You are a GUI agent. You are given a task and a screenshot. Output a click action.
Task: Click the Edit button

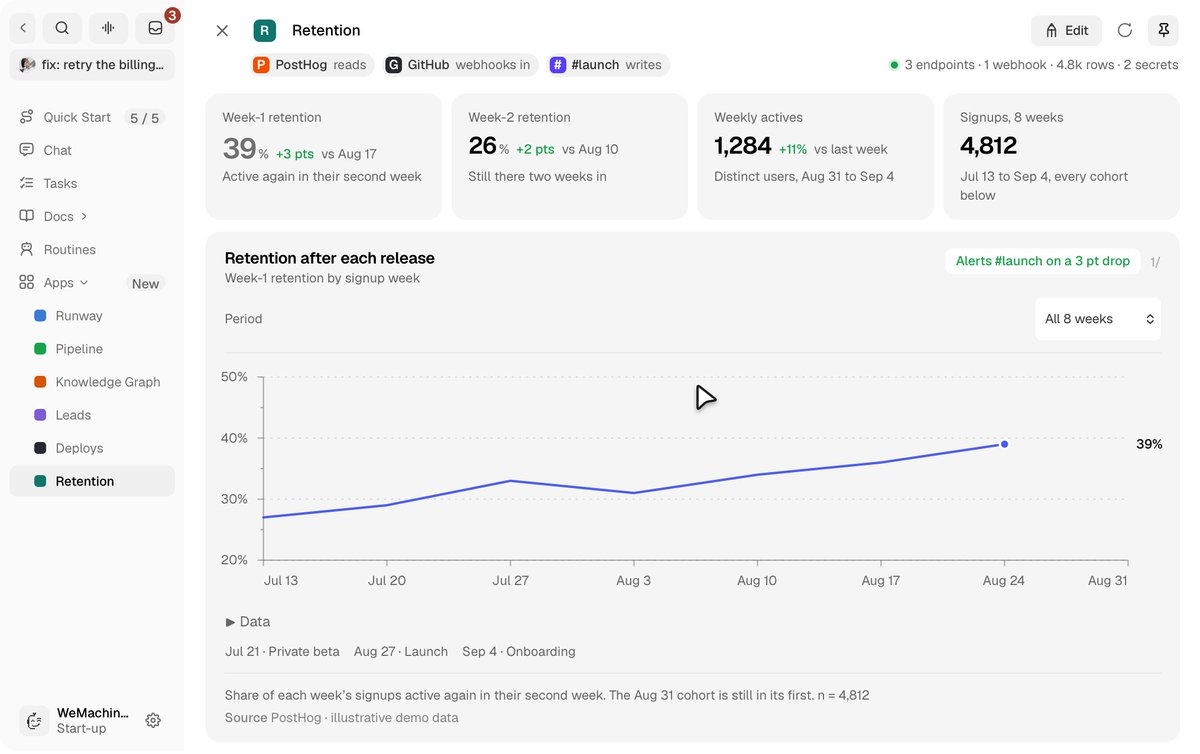click(x=1066, y=30)
